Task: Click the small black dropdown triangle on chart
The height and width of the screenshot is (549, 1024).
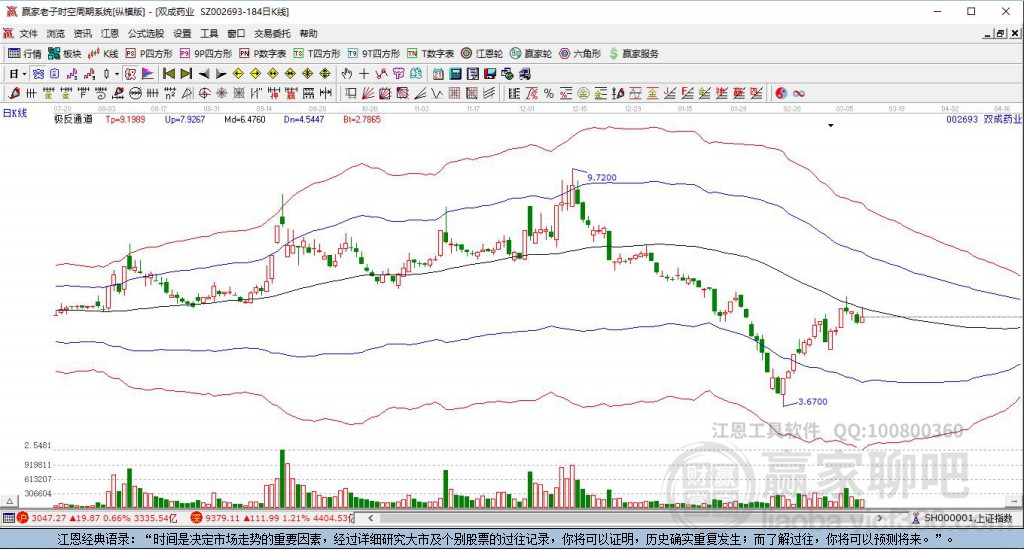Action: coord(831,125)
